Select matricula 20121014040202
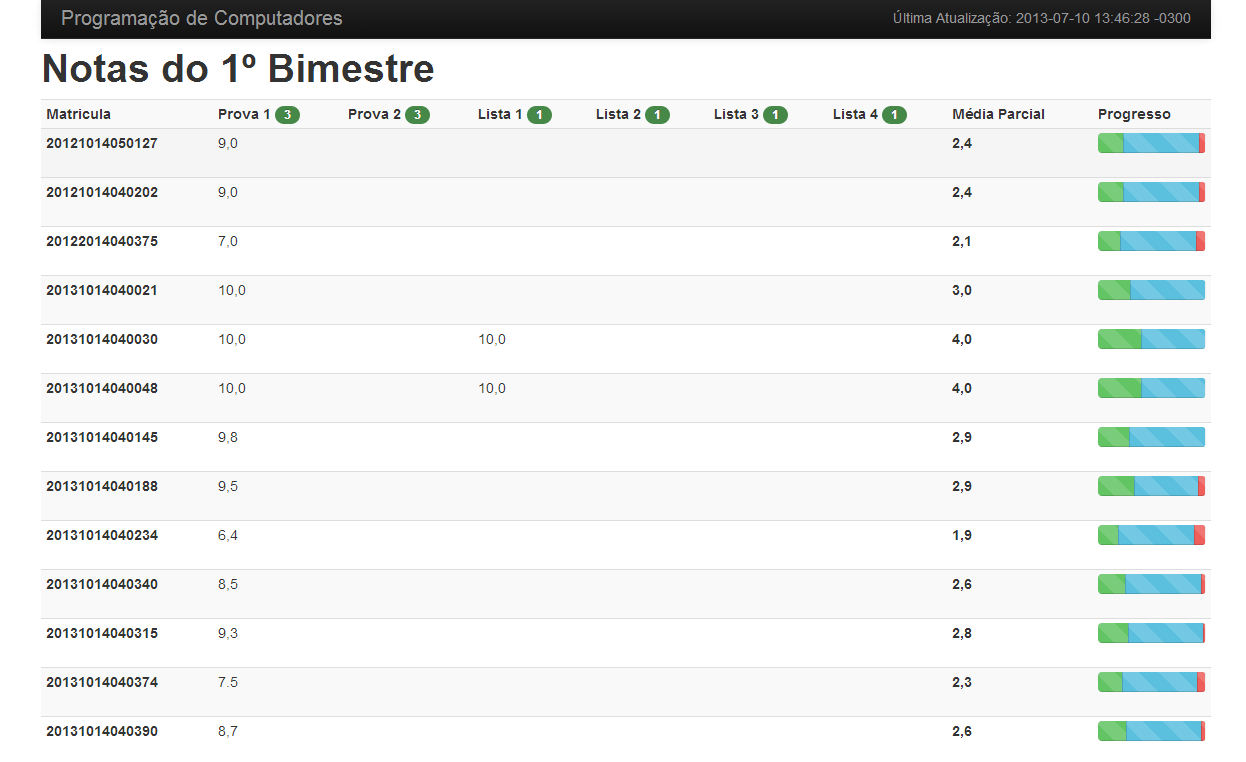This screenshot has width=1246, height=762. click(102, 192)
